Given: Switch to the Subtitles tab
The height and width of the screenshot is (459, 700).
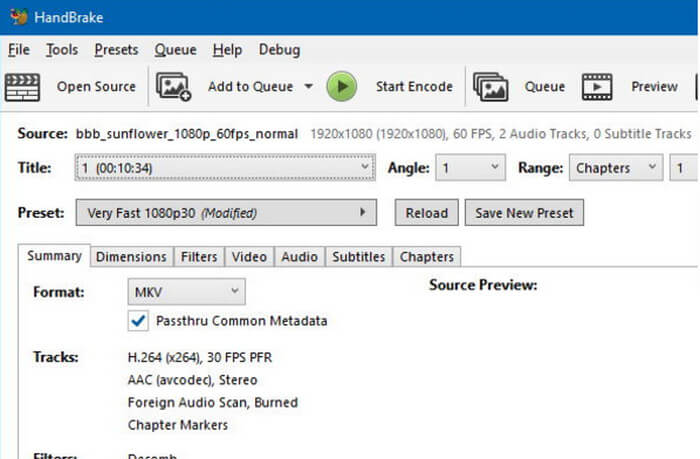Looking at the screenshot, I should tap(358, 257).
